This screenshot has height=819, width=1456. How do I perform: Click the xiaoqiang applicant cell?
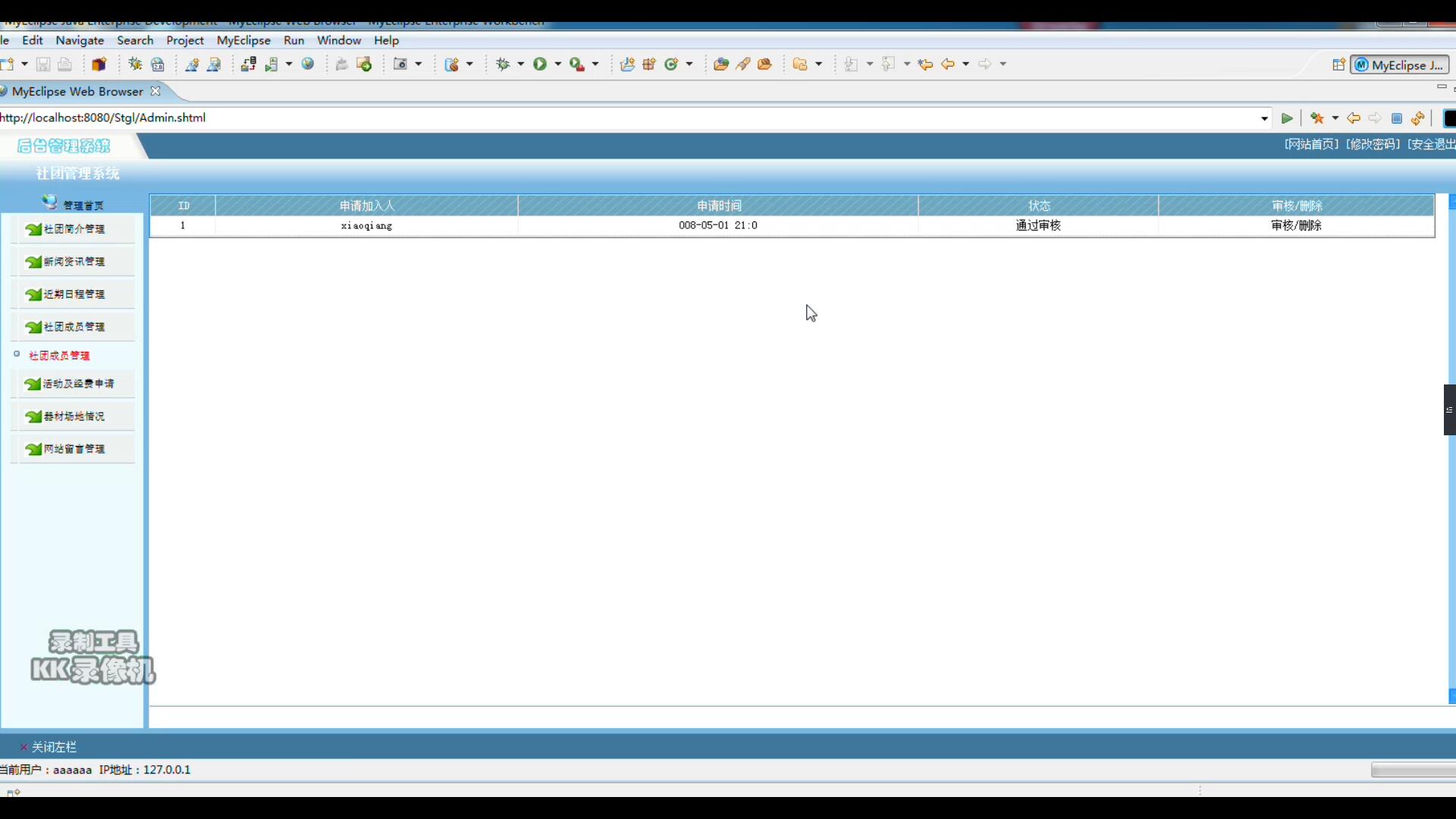point(366,225)
